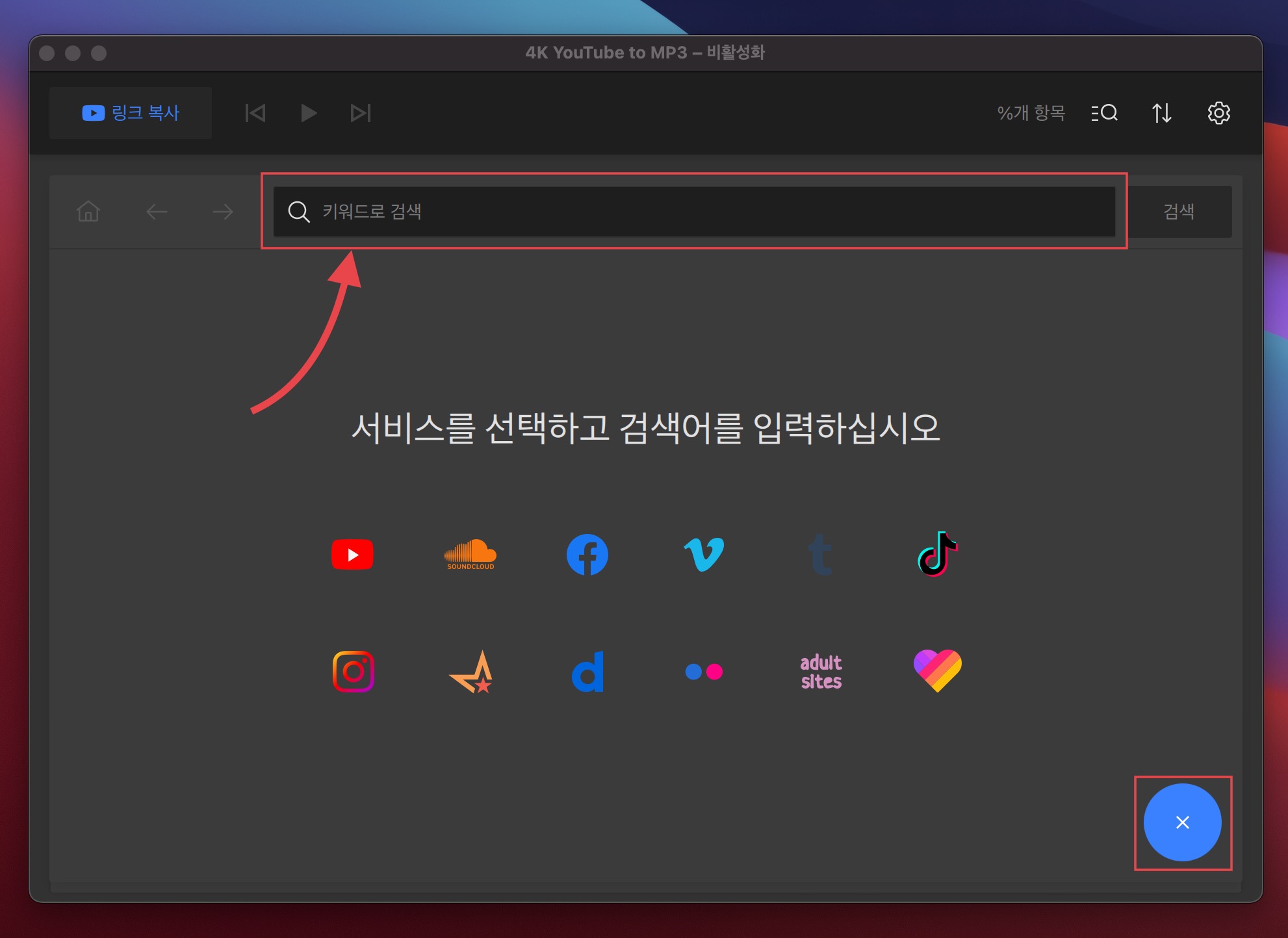The image size is (1288, 938).
Task: Pick the Vimeo service icon
Action: click(x=704, y=555)
